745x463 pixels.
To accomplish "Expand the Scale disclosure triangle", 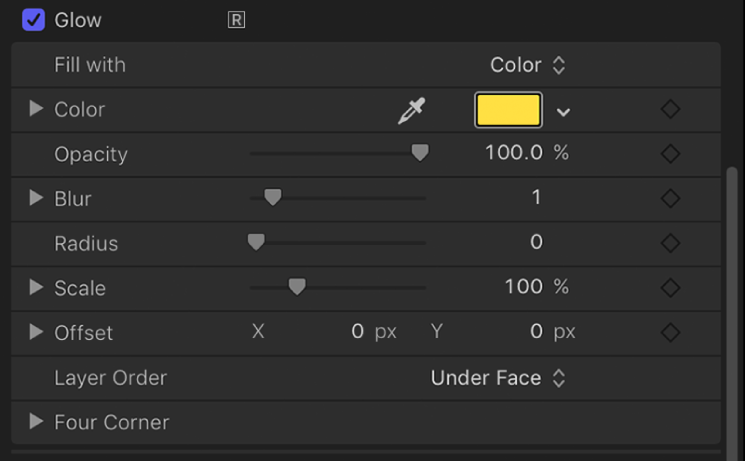I will (x=37, y=287).
